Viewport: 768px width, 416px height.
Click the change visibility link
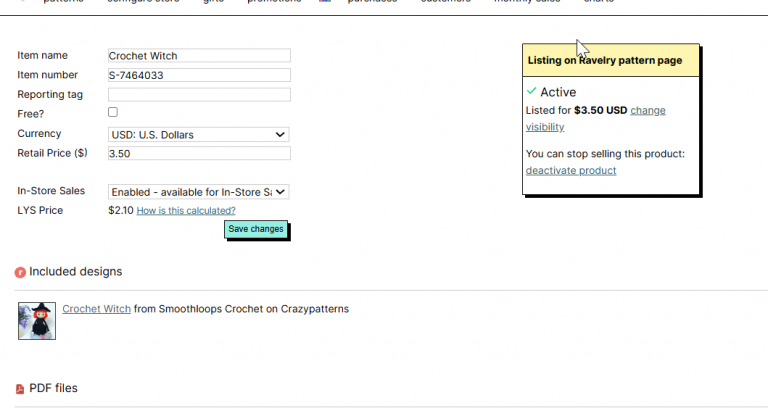coord(648,110)
